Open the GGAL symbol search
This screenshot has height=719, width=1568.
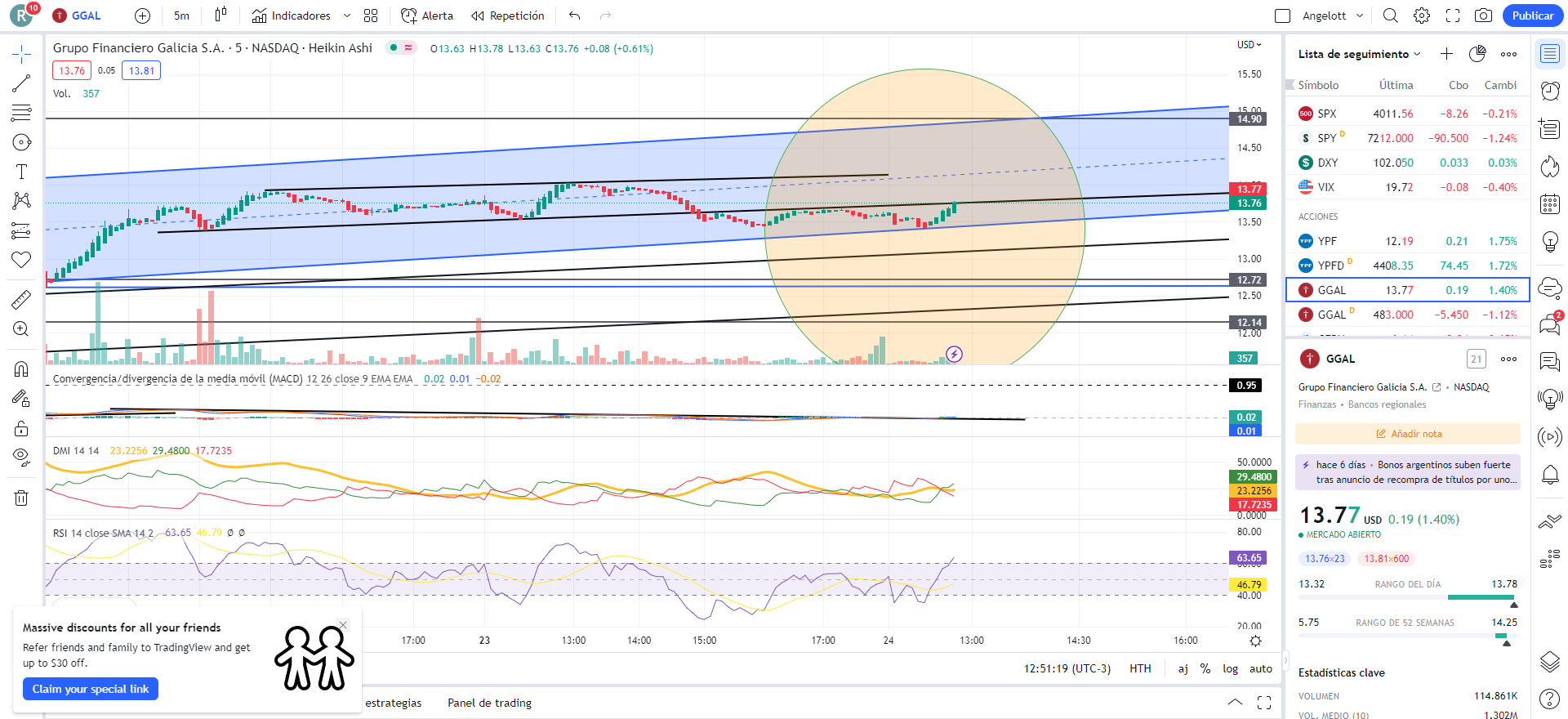[77, 16]
